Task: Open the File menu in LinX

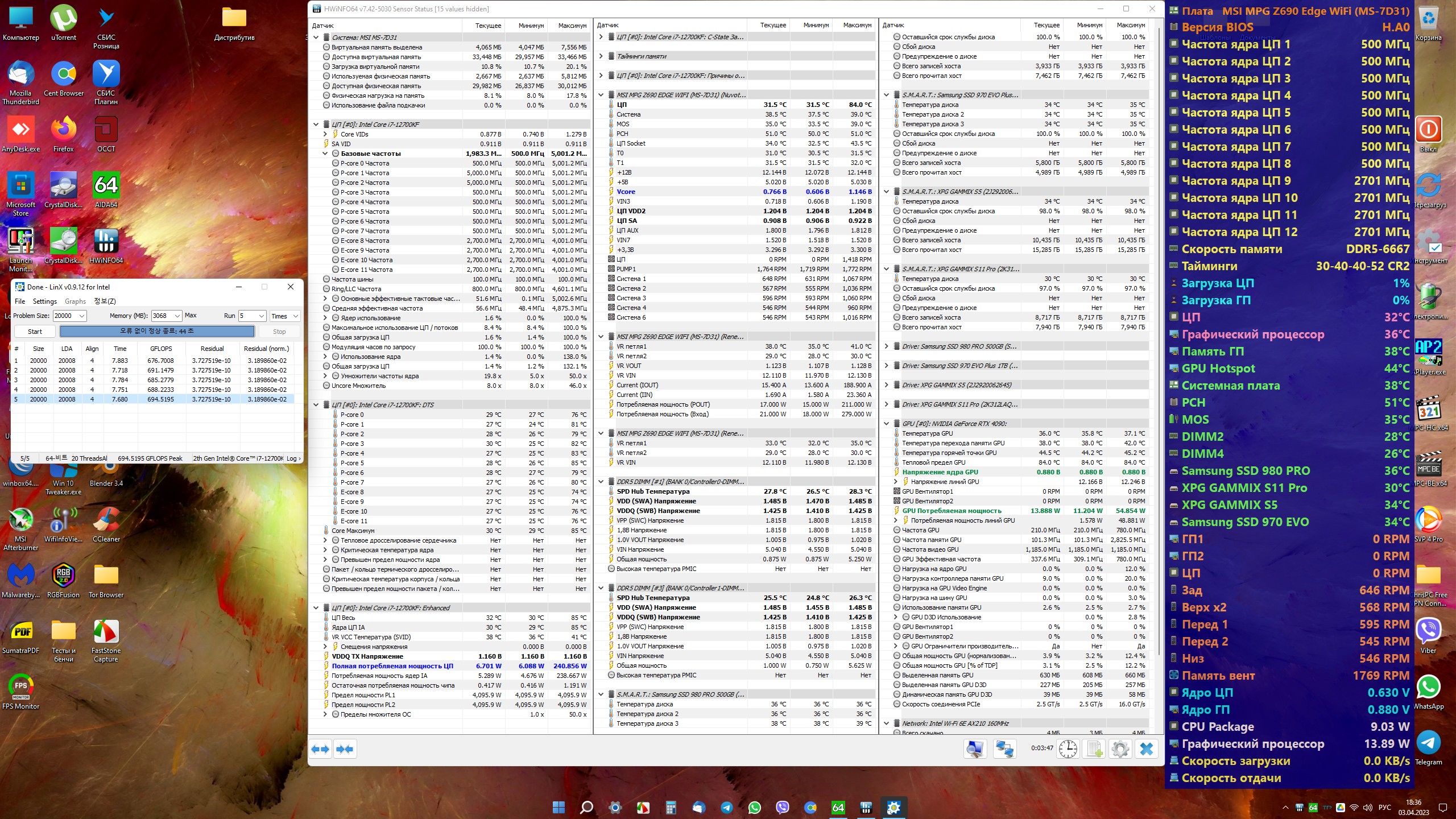Action: point(20,301)
